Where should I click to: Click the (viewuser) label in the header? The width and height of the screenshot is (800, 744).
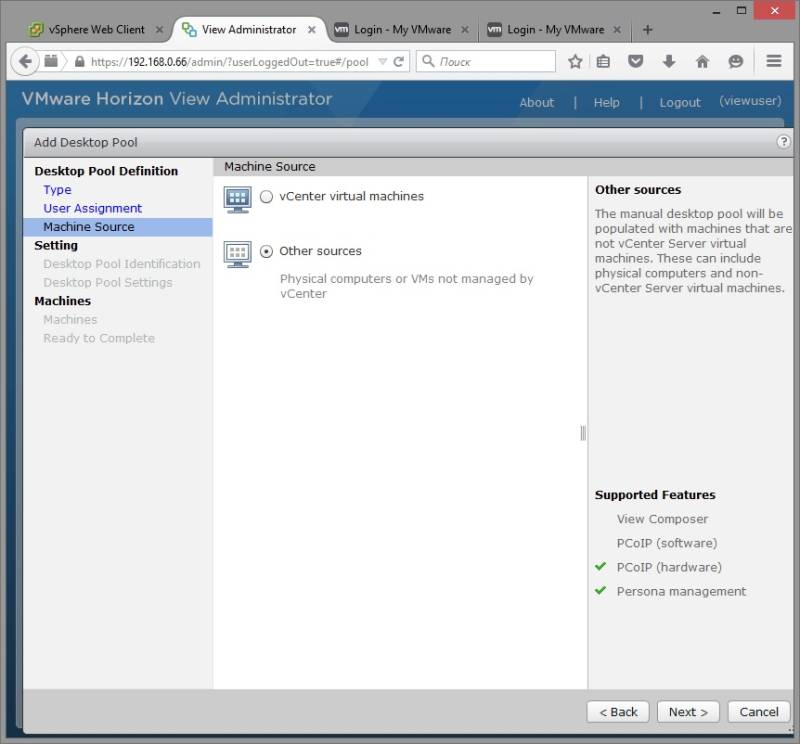750,101
